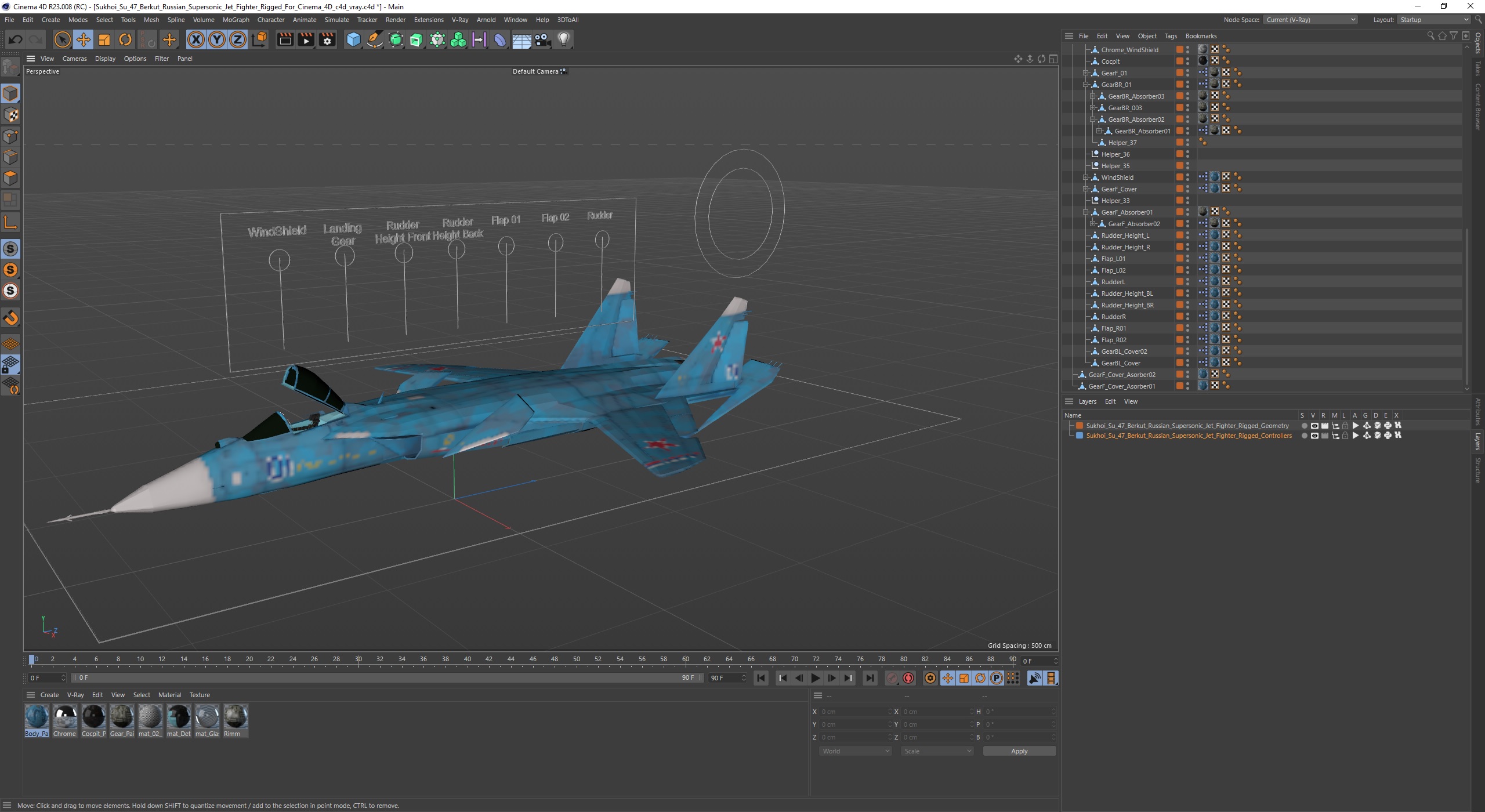The width and height of the screenshot is (1485, 812).
Task: Toggle the Y axis lock
Action: coord(217,39)
